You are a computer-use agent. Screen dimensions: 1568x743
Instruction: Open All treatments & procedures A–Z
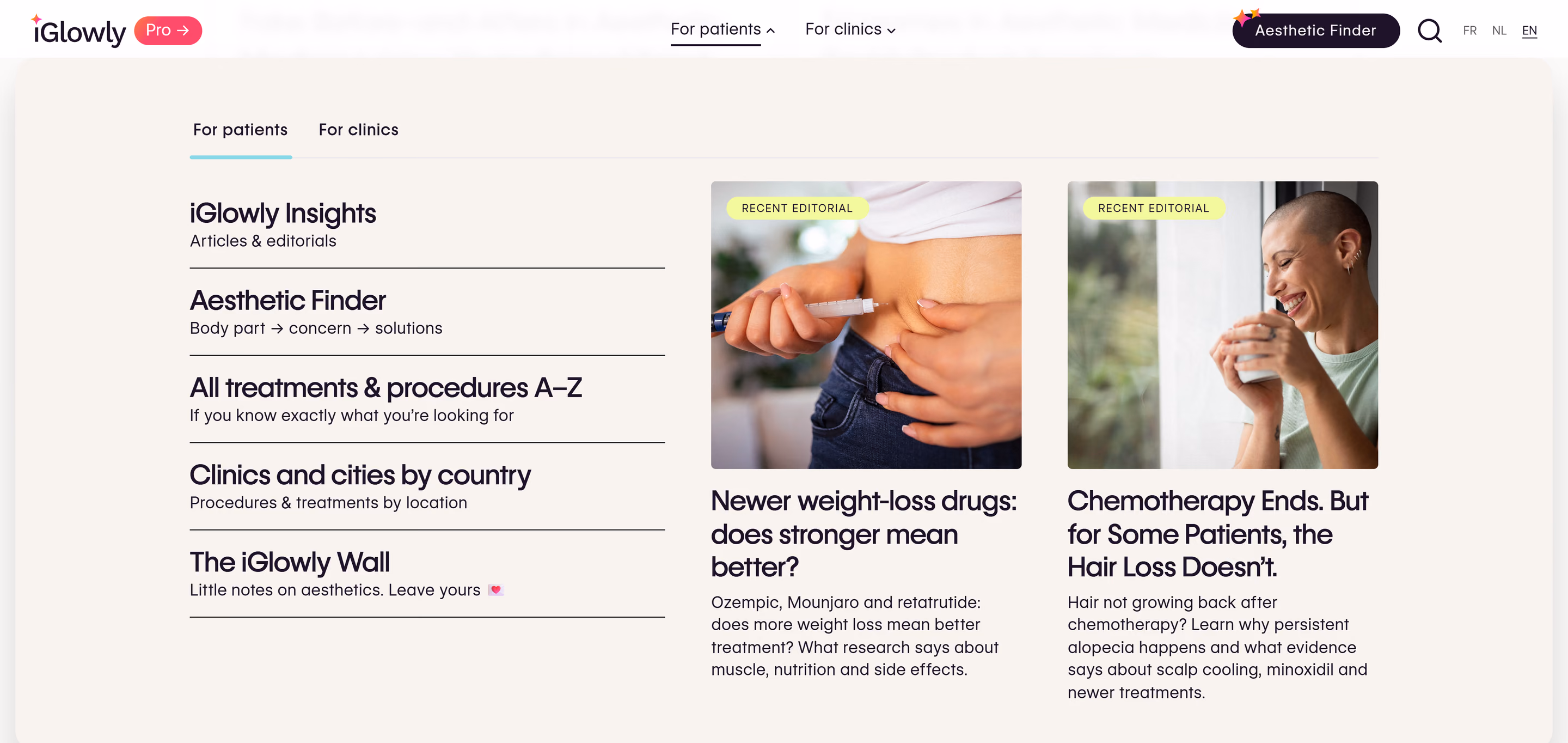click(427, 399)
